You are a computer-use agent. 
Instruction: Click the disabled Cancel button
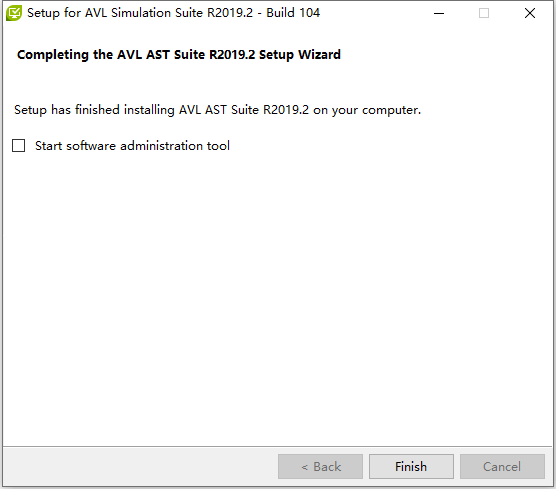tap(502, 466)
